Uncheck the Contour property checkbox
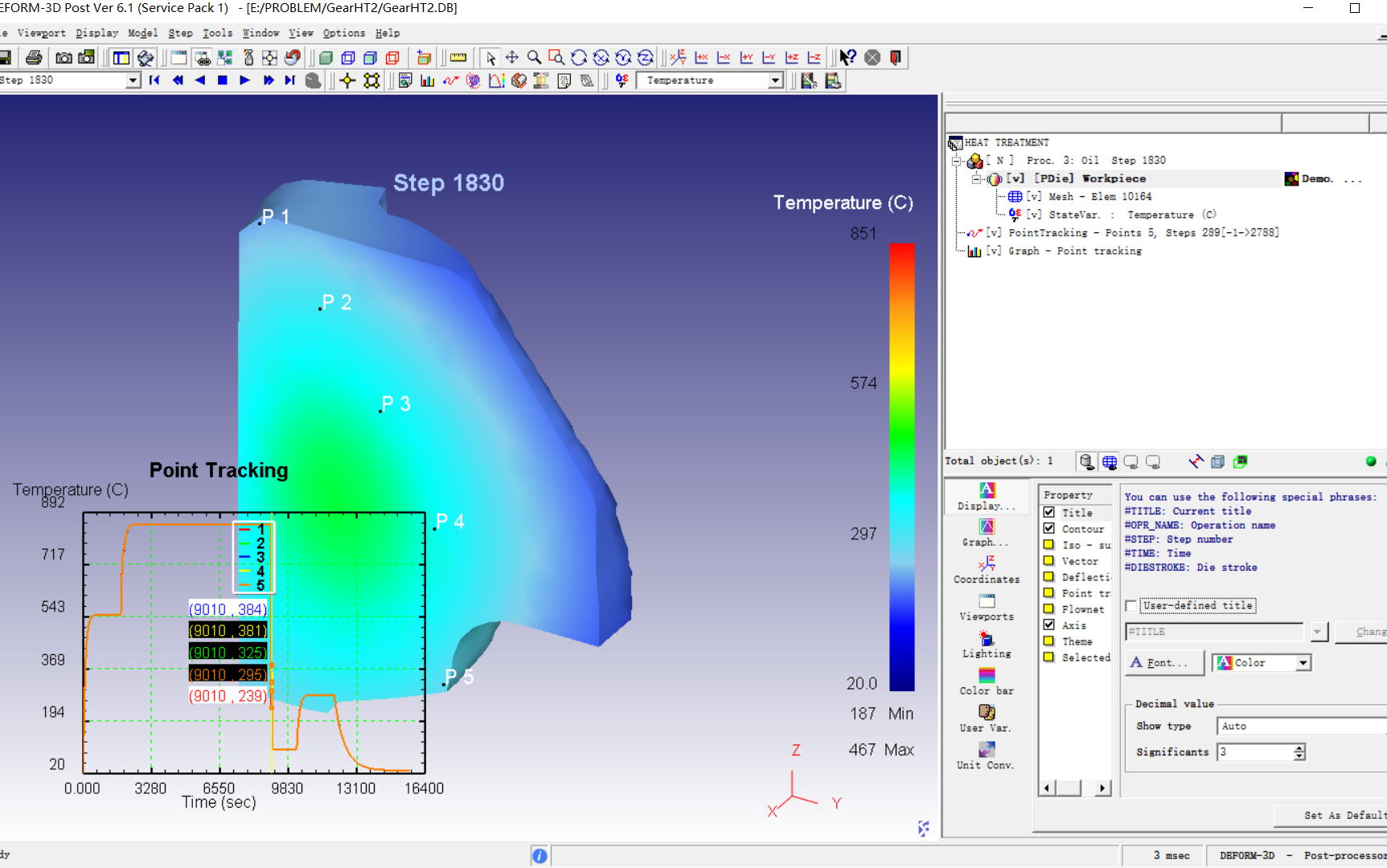 coord(1049,529)
